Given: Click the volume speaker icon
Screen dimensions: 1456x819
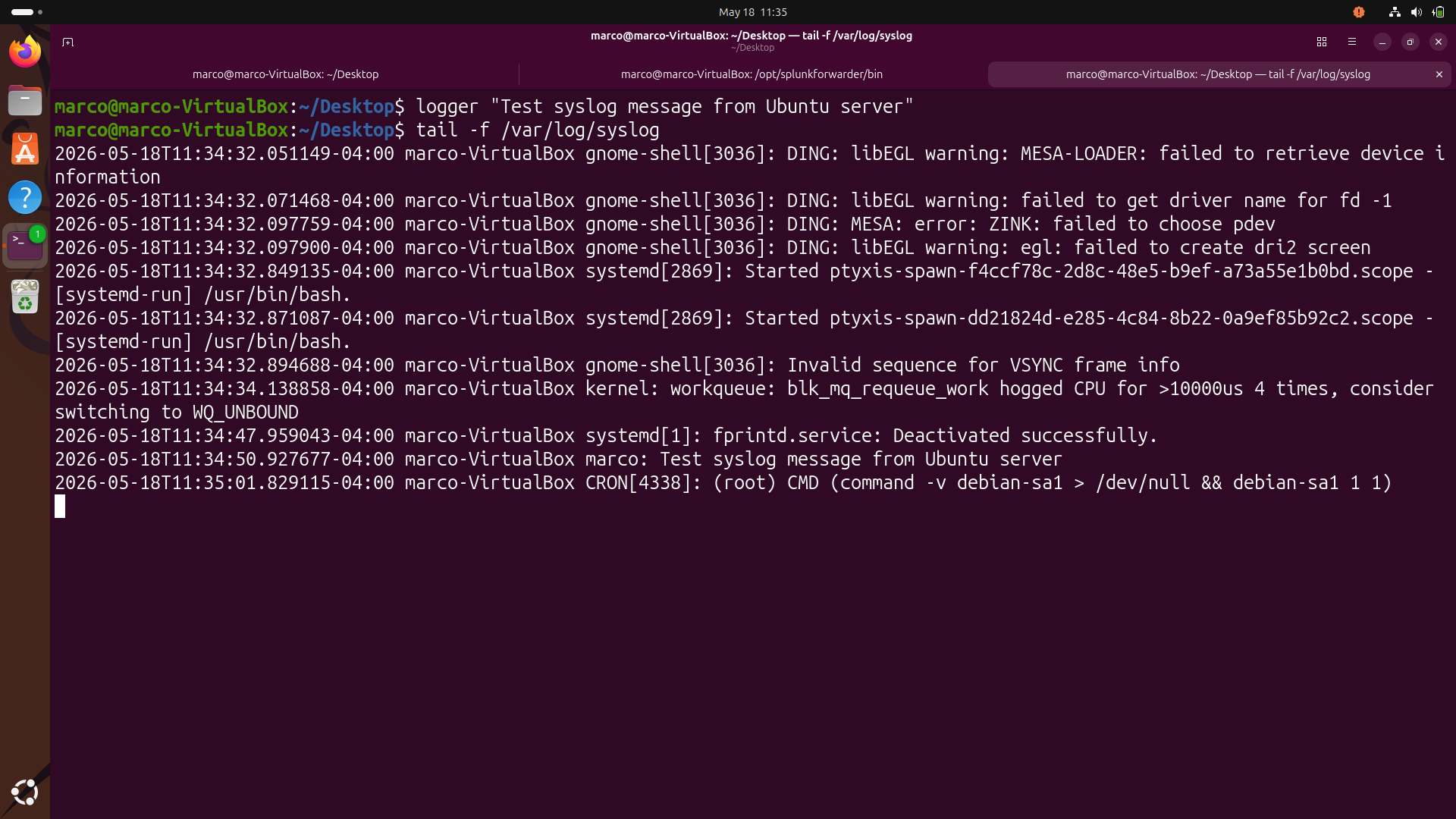Looking at the screenshot, I should (1416, 12).
